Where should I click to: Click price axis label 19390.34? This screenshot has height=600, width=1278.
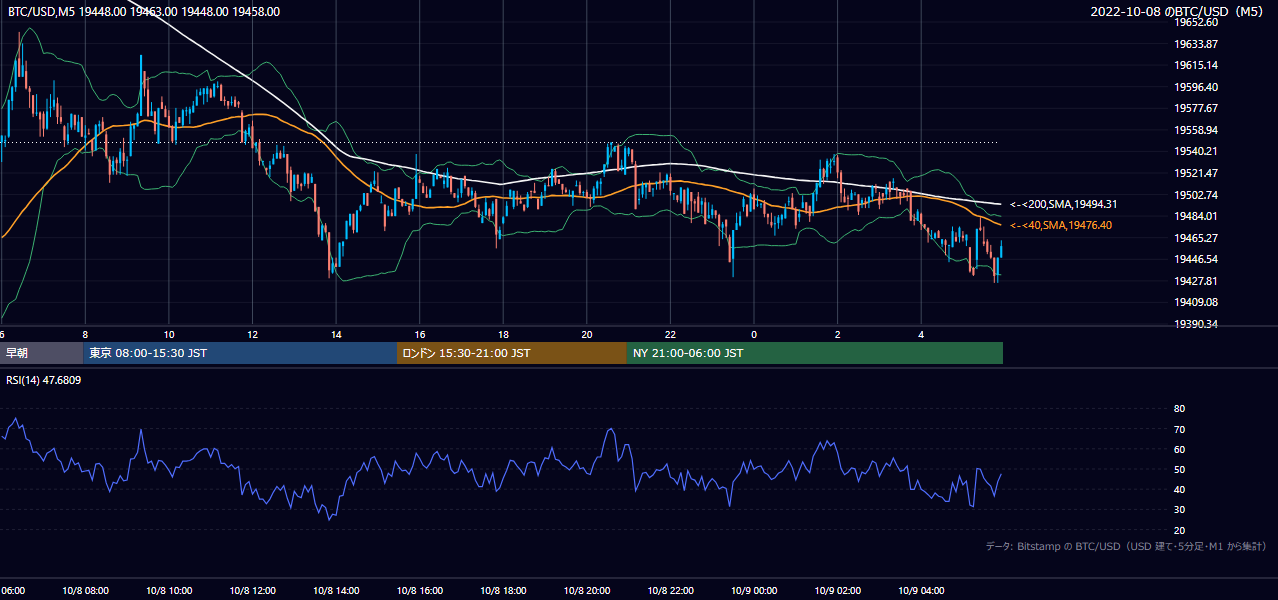click(1195, 324)
